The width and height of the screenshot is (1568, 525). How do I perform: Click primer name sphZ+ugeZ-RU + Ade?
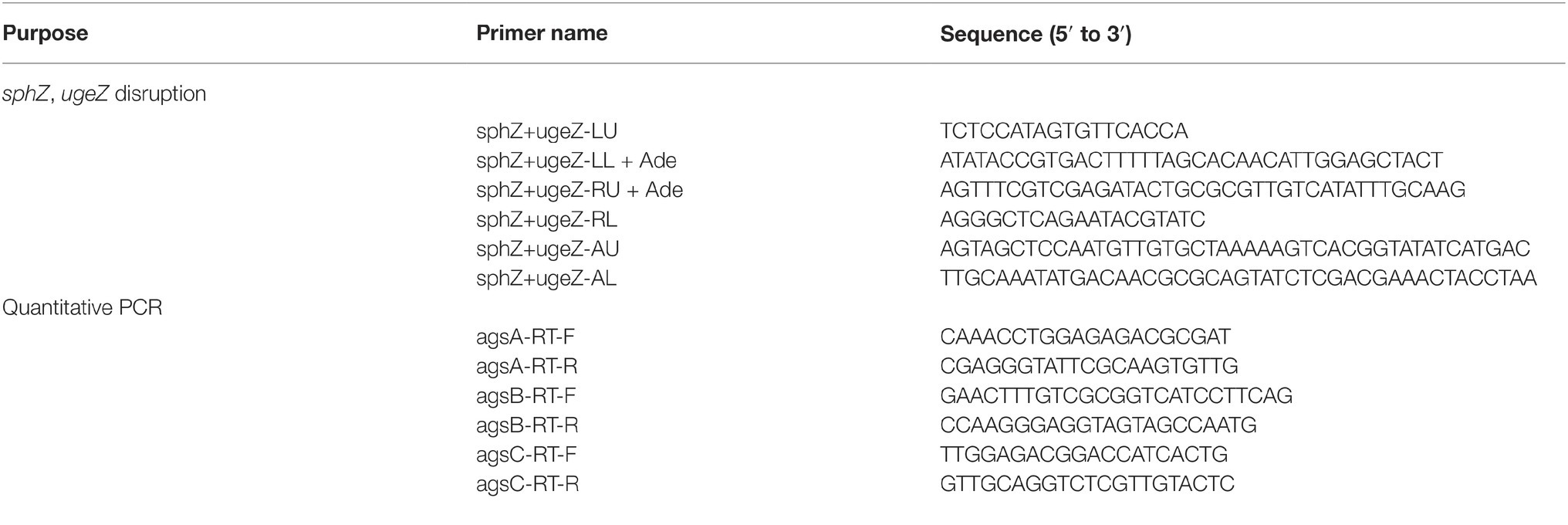(x=580, y=190)
